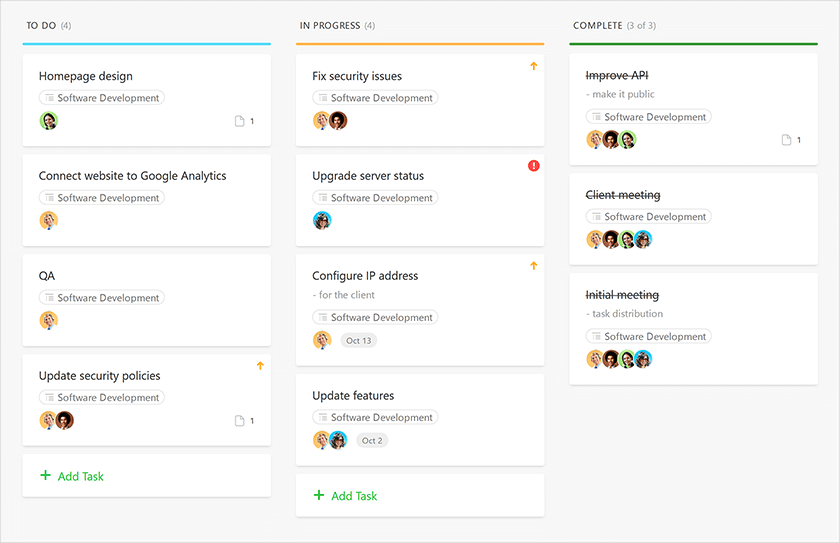
Task: Click the red alert icon on Upgrade server status
Action: click(534, 165)
